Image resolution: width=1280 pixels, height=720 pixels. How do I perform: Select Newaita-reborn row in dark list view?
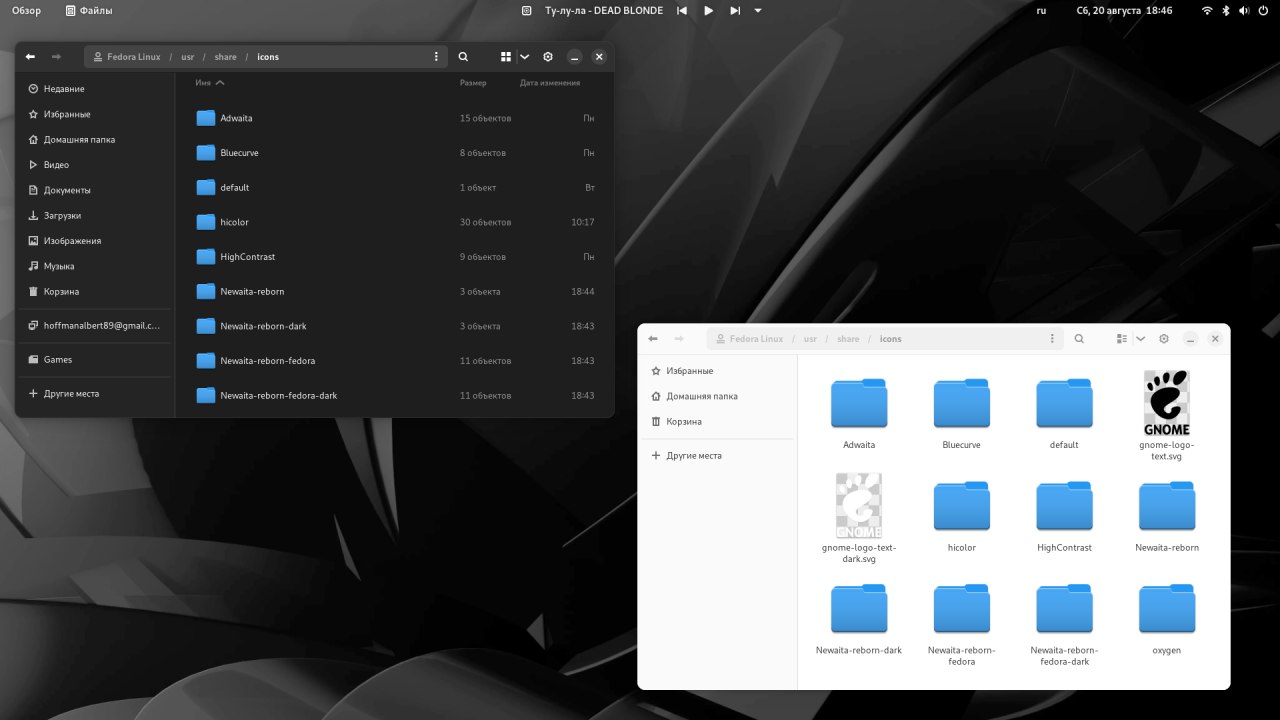[395, 292]
